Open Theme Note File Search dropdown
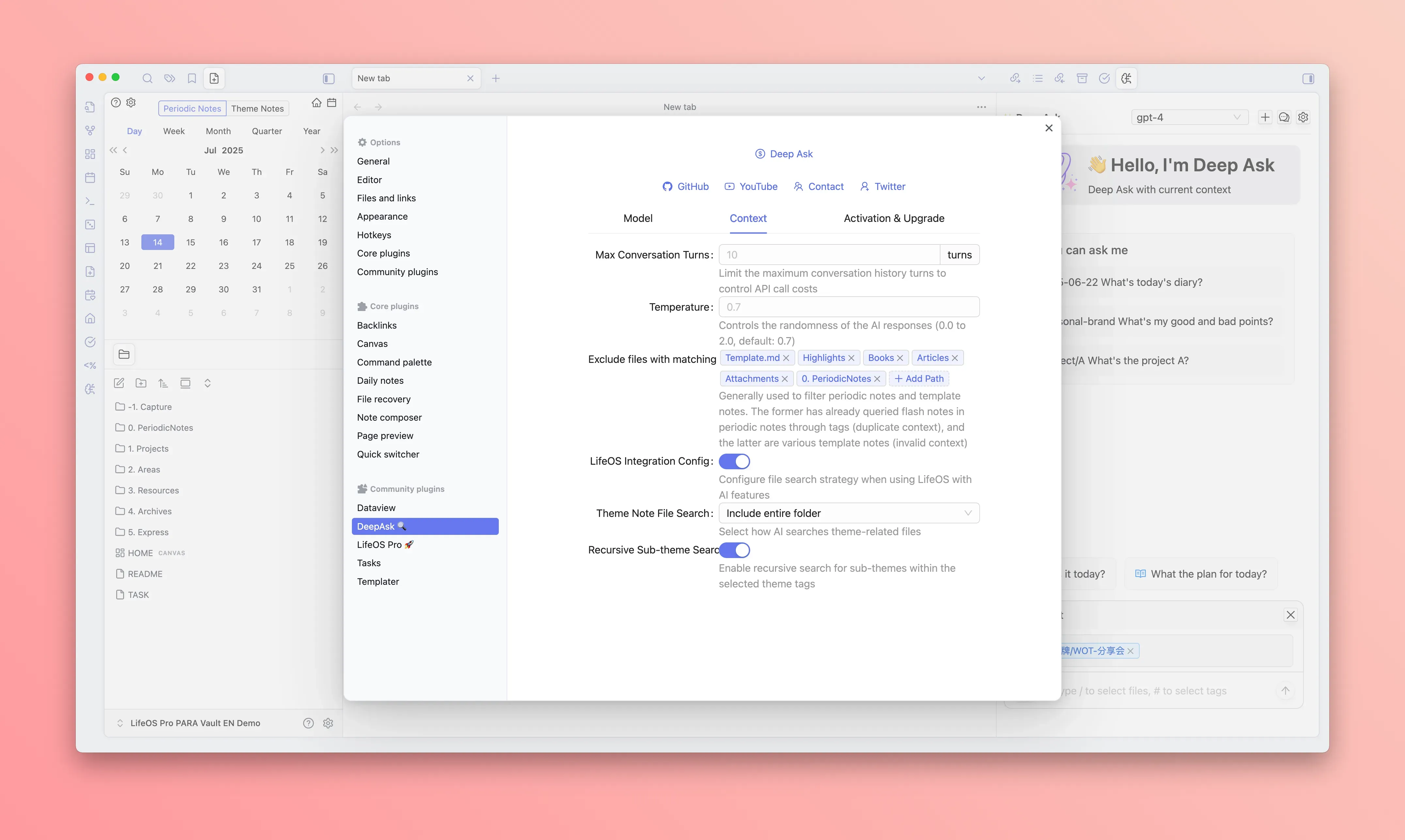 pos(848,513)
